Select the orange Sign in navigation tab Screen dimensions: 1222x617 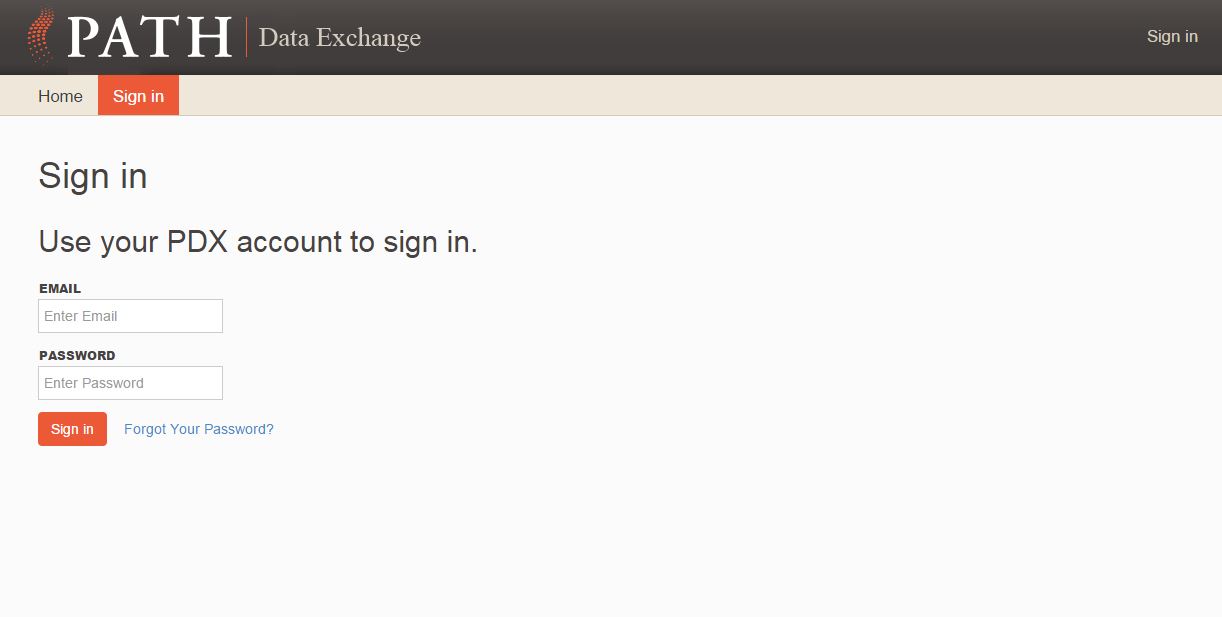(x=138, y=96)
